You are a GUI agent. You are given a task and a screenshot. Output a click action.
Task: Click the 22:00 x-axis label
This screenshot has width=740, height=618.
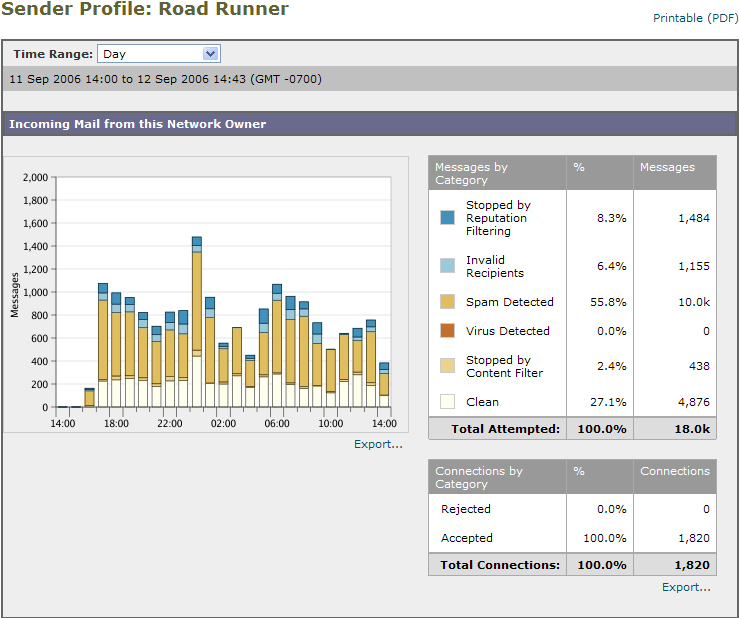[x=169, y=423]
